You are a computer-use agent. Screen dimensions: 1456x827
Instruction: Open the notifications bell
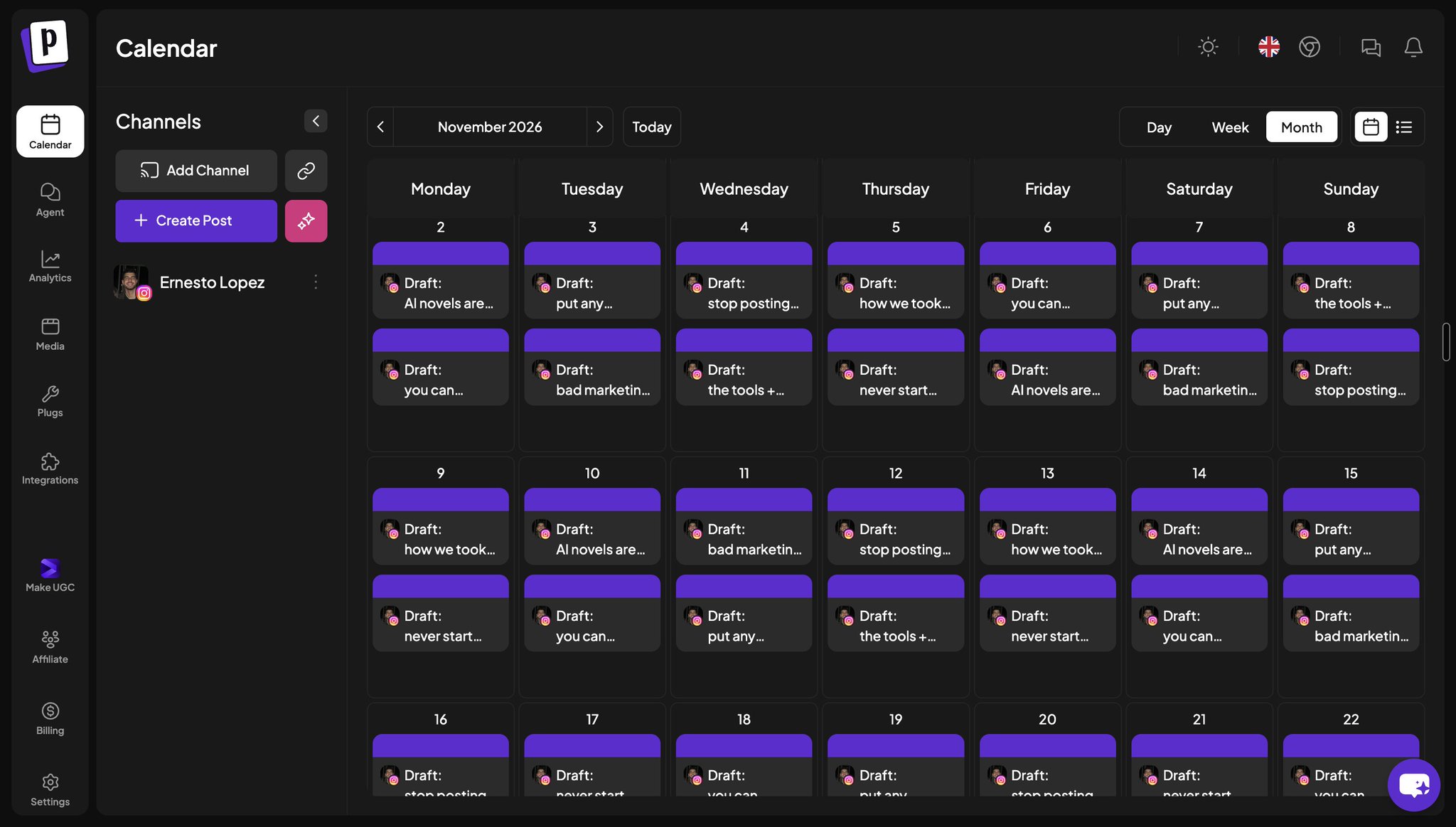click(1413, 47)
